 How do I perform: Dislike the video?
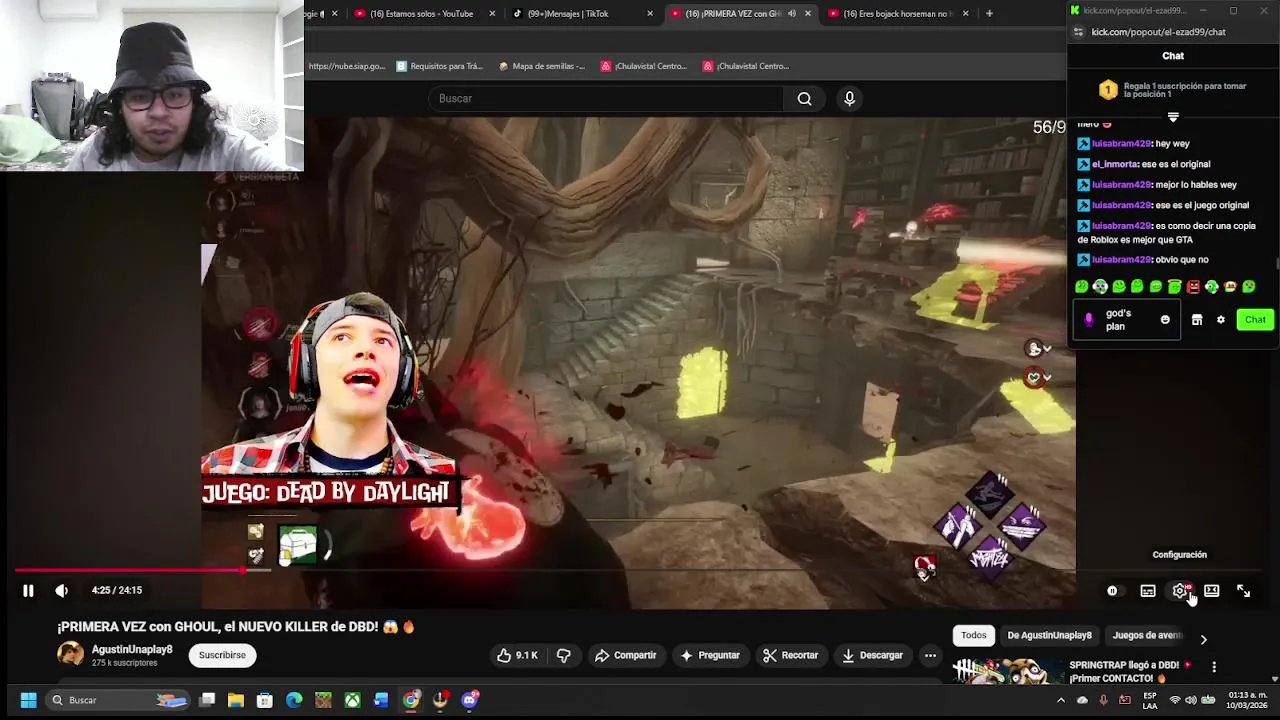click(x=564, y=655)
